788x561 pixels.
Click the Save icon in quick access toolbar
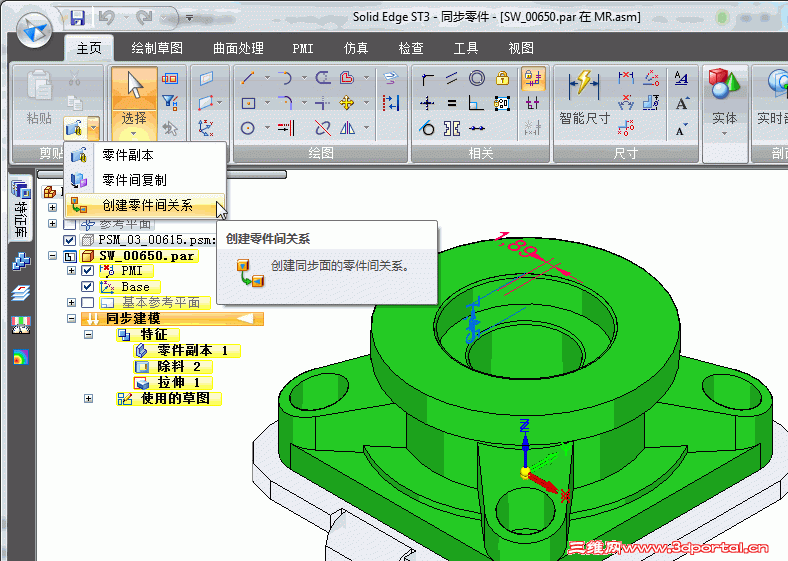77,18
